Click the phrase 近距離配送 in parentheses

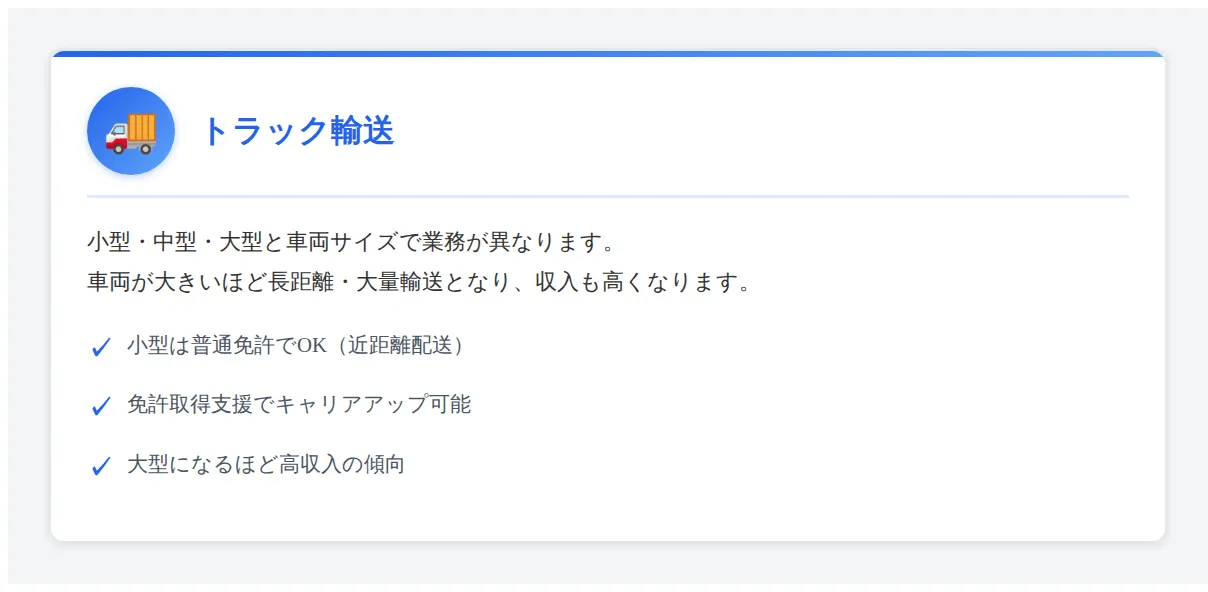400,346
